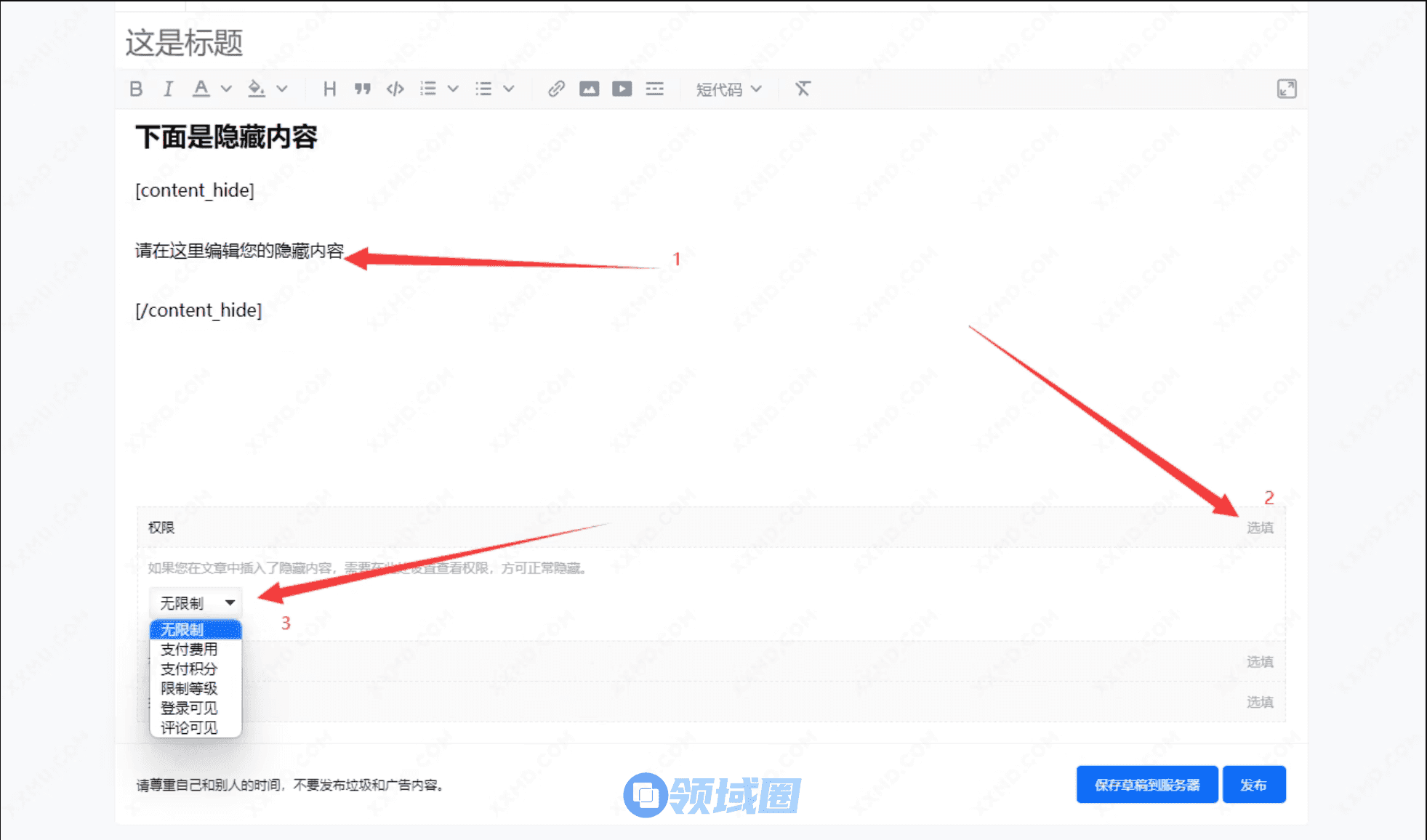Image resolution: width=1427 pixels, height=840 pixels.
Task: Clear text formatting
Action: 803,89
